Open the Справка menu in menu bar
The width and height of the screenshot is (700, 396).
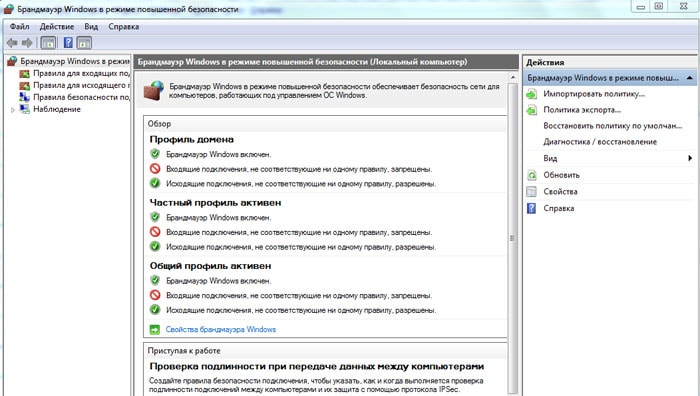click(124, 27)
